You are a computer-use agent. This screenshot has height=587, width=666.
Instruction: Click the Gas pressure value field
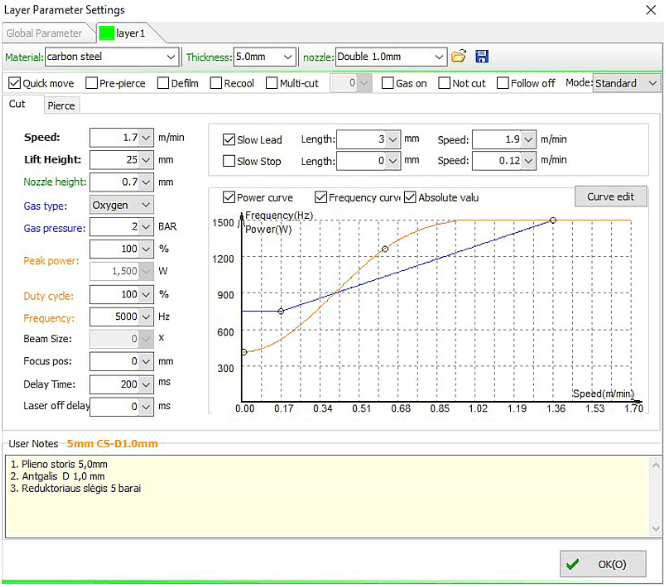[115, 227]
